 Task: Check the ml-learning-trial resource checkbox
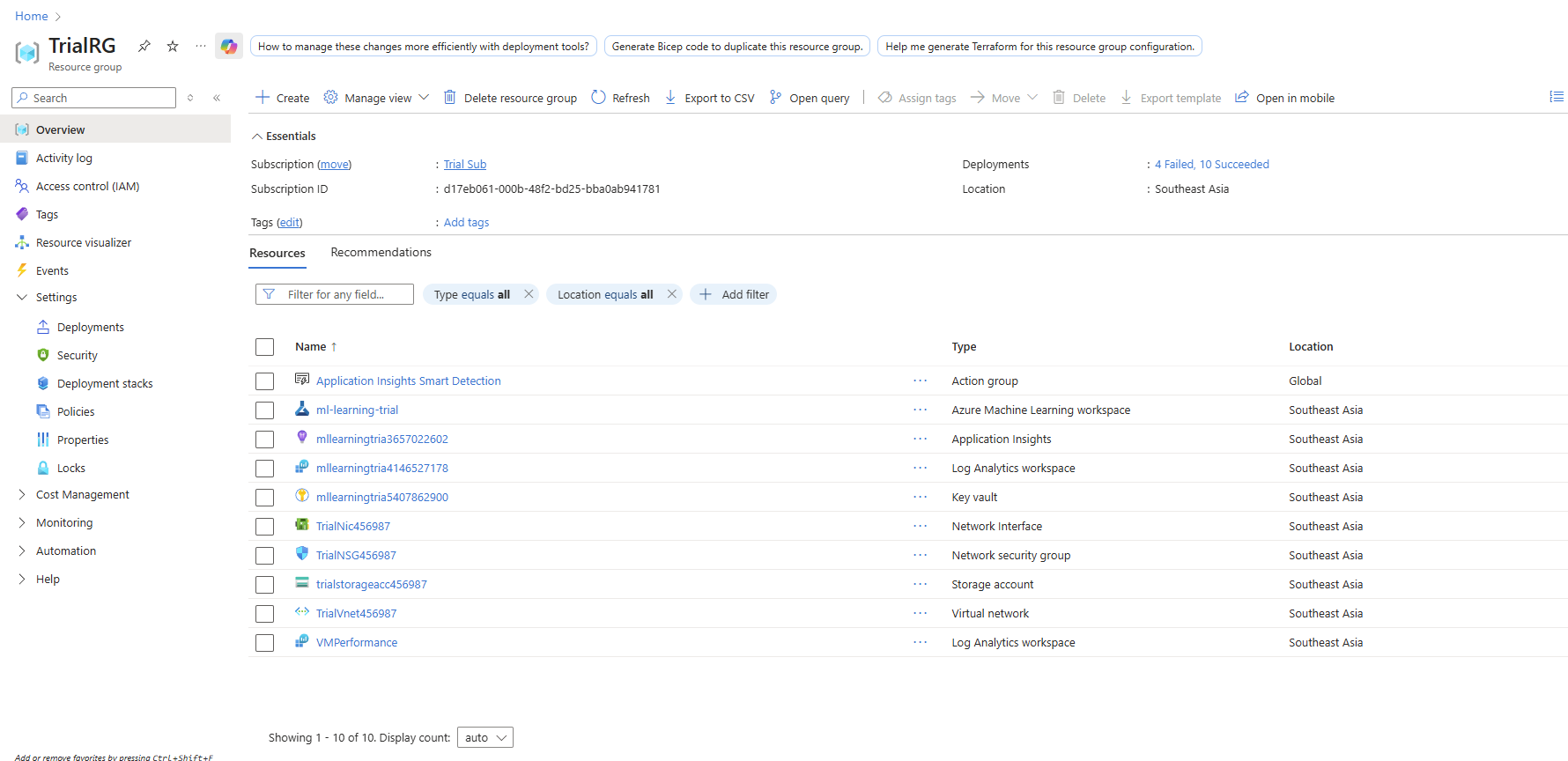tap(264, 410)
